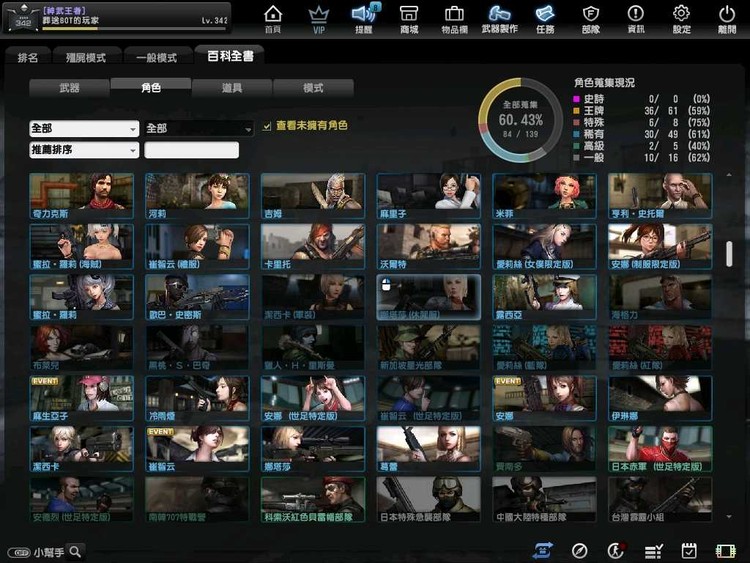Expand the 推薦排序 sort dropdown
The height and width of the screenshot is (563, 750).
84,150
